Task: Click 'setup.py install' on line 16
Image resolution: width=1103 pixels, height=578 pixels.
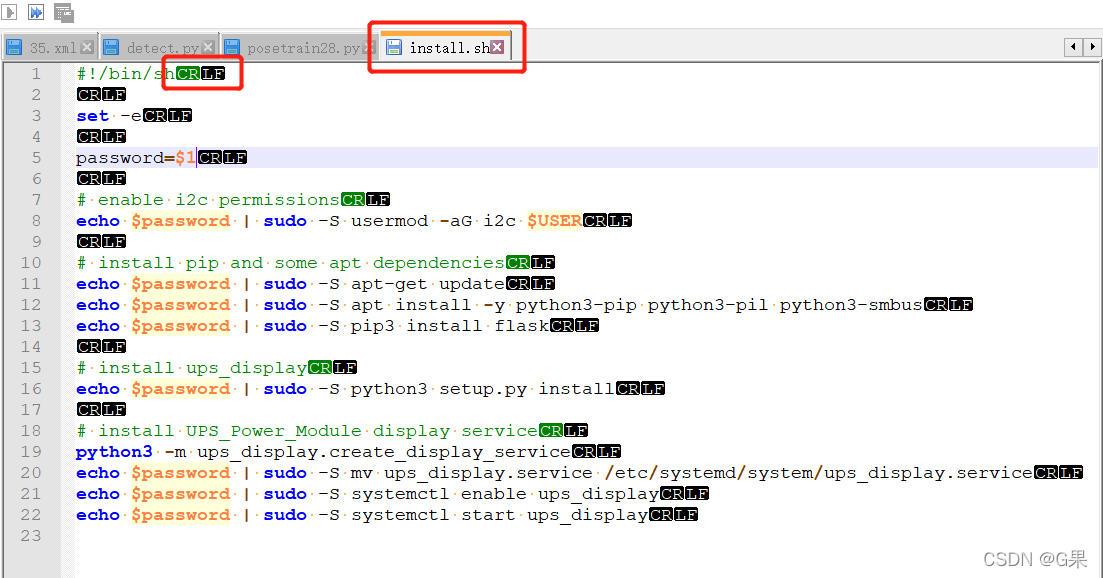Action: coord(527,389)
